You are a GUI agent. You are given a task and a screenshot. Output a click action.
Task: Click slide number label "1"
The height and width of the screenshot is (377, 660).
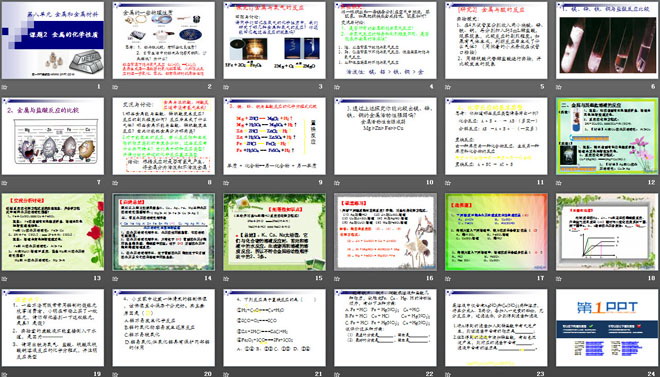(x=99, y=87)
